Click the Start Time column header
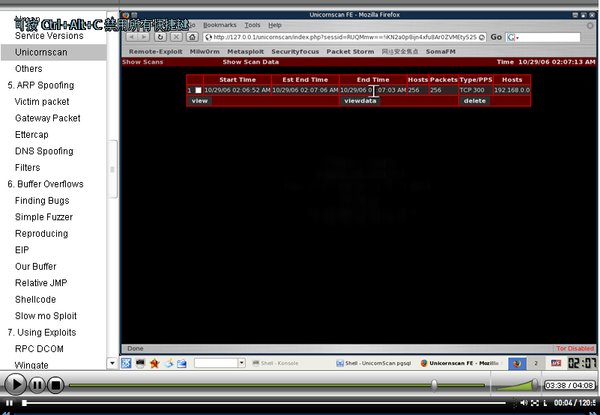 coord(237,80)
